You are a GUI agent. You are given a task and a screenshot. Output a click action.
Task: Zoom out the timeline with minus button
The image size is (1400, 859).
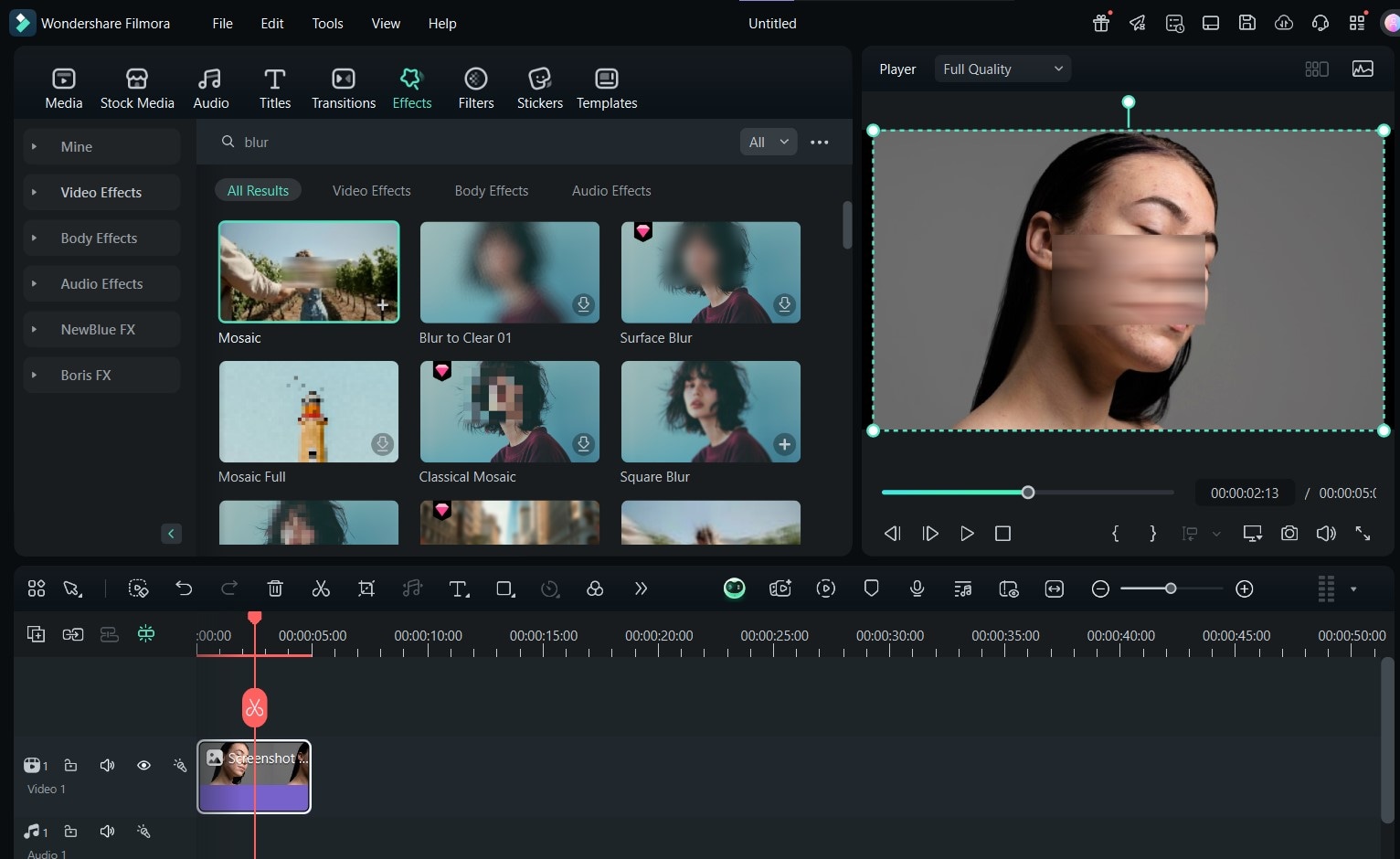tap(1100, 589)
